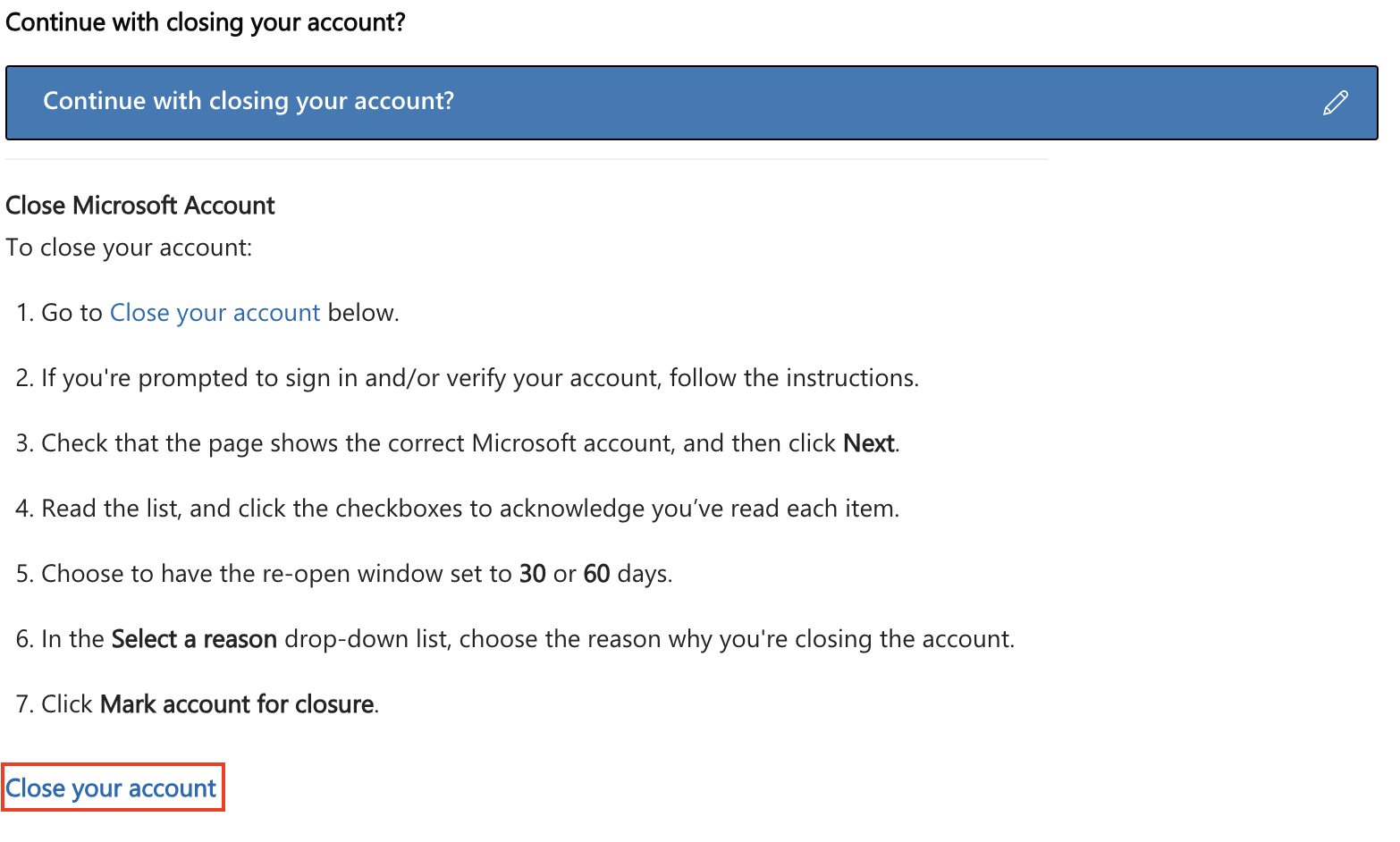Open the 'Close your account' link in step 1
This screenshot has height=842, width=1400.
point(215,312)
